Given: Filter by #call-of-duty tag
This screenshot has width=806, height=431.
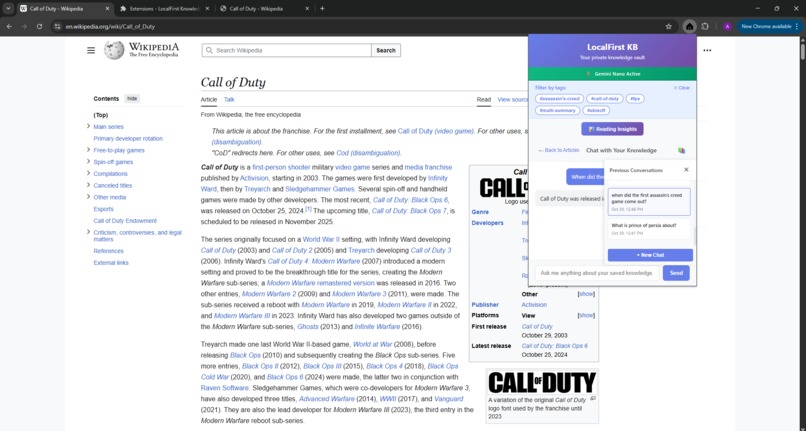Looking at the screenshot, I should point(605,99).
